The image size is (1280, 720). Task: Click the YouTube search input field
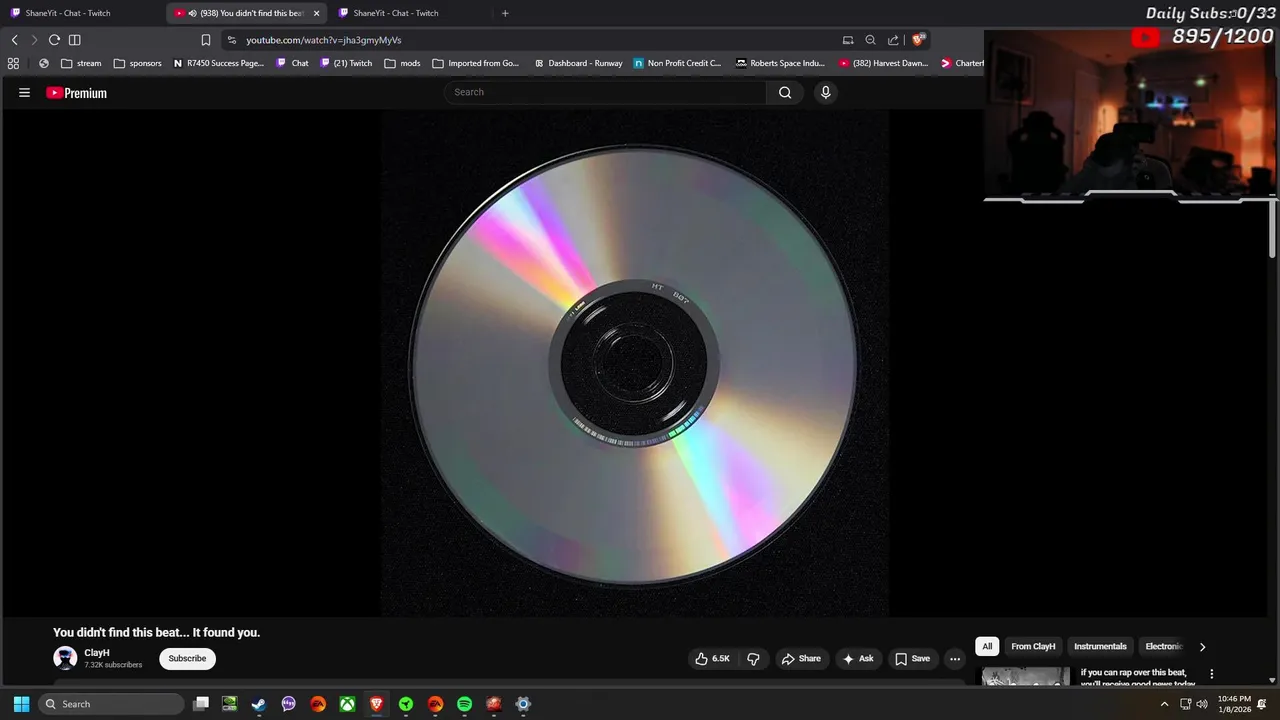click(605, 92)
